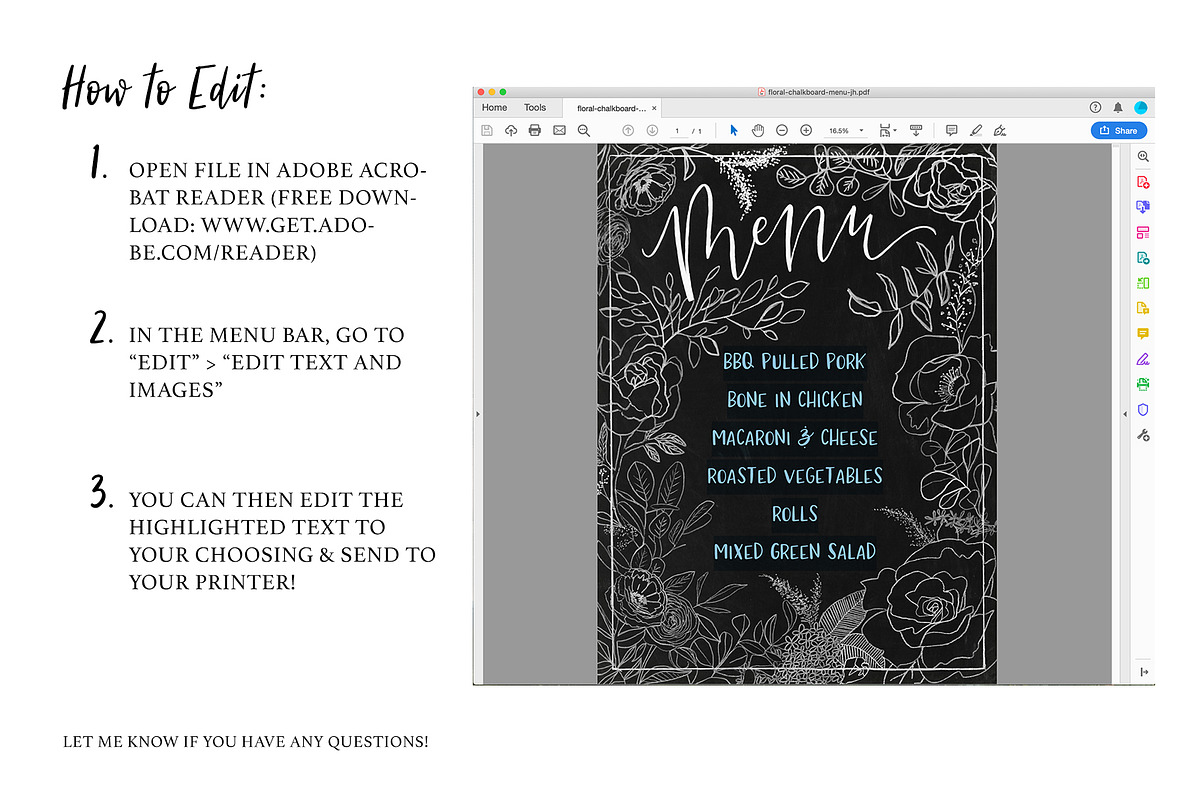Image resolution: width=1200 pixels, height=800 pixels.
Task: Open the Help question mark icon
Action: (1095, 107)
